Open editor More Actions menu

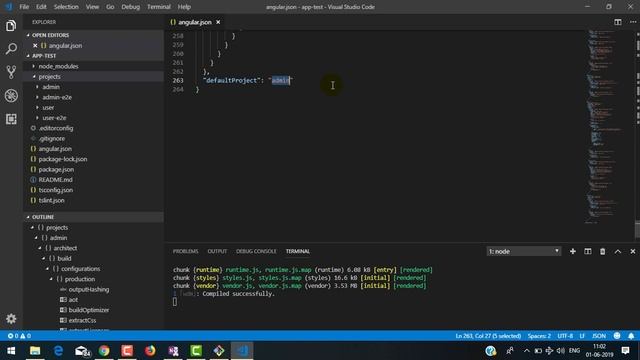tap(633, 22)
